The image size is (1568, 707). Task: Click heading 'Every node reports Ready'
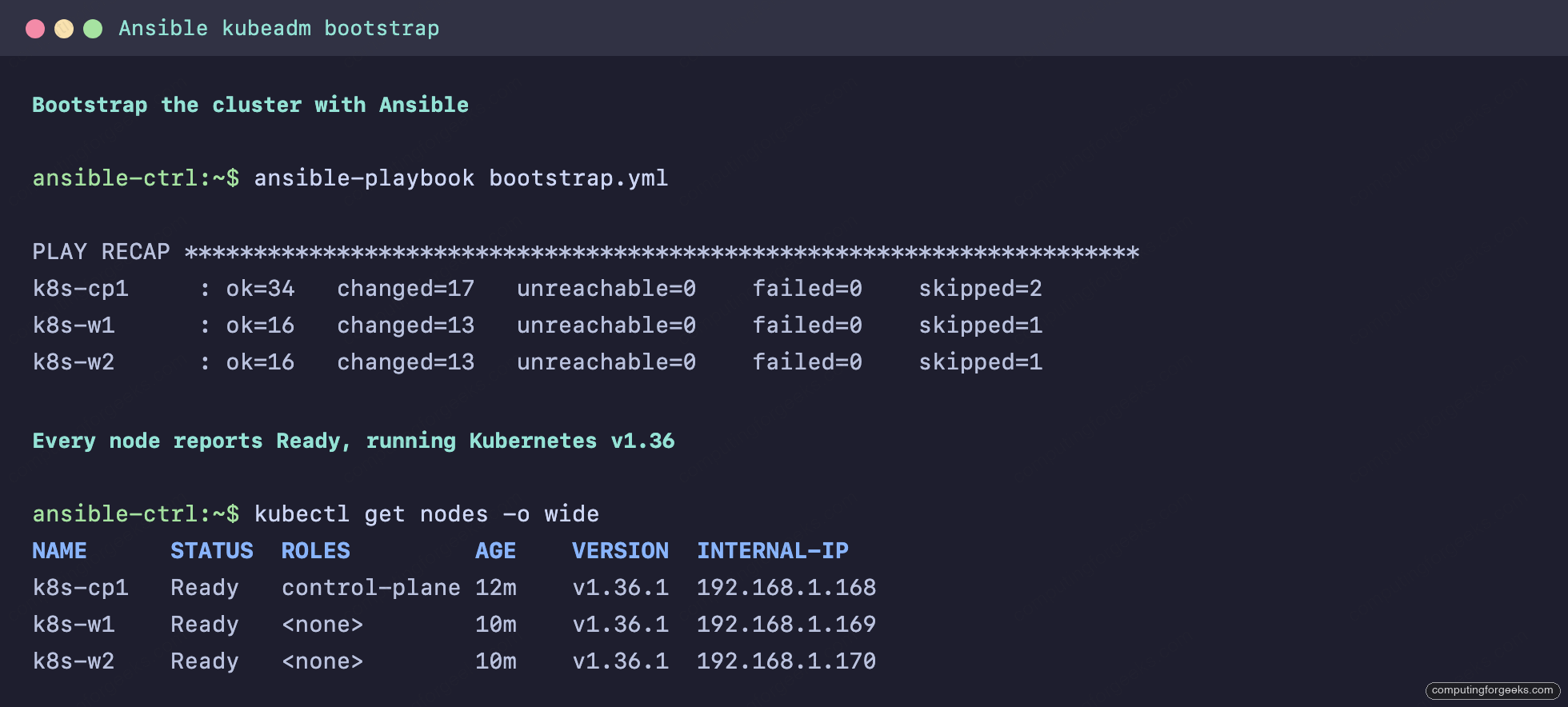click(354, 441)
